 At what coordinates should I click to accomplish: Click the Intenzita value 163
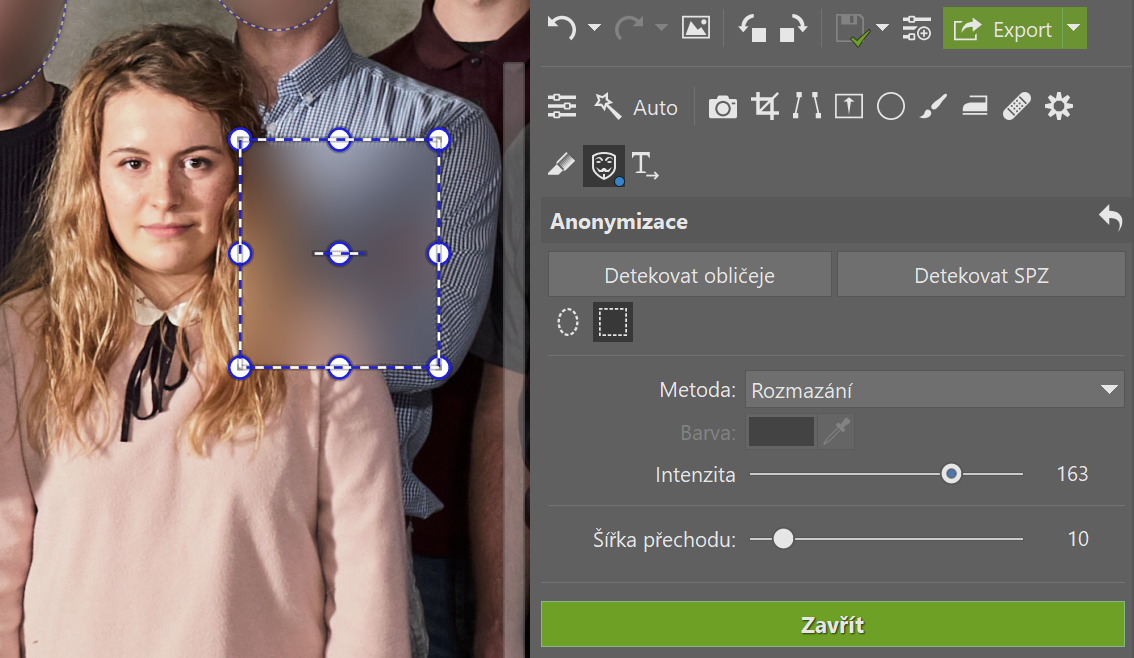[x=1072, y=474]
